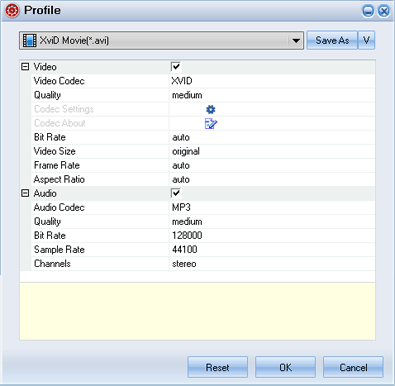Collapse the Video section

(25, 67)
